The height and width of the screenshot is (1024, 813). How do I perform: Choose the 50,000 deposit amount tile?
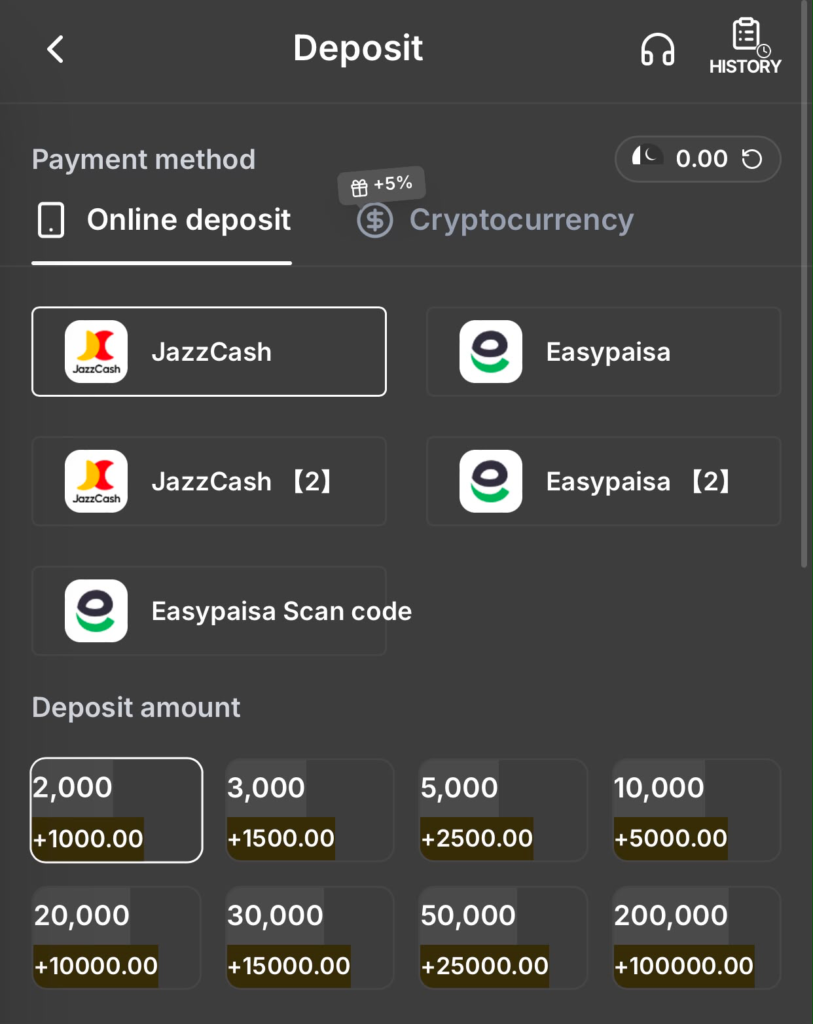(x=503, y=938)
